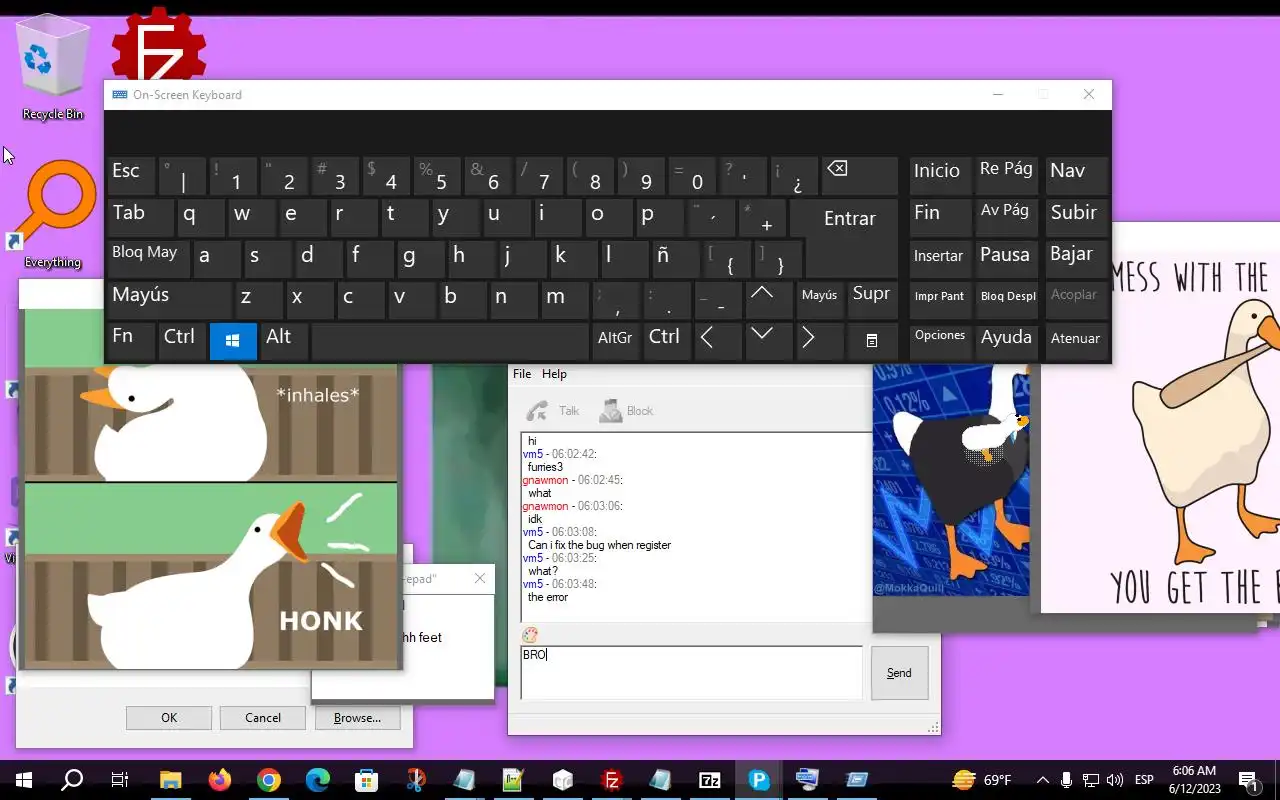
Task: Open the Snipping Tool scissors taskbar icon
Action: [x=415, y=780]
